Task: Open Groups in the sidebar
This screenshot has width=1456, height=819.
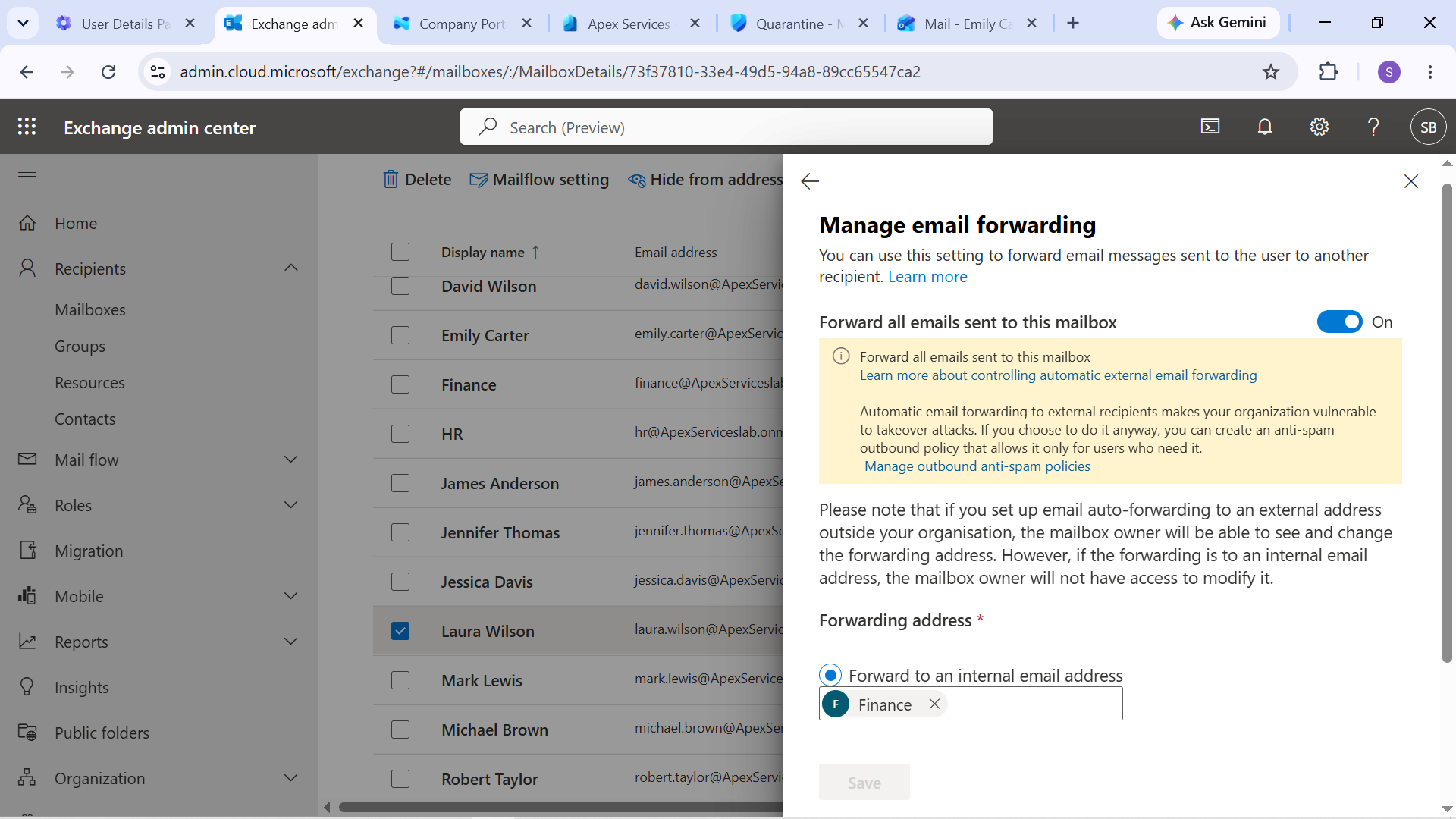Action: click(80, 346)
